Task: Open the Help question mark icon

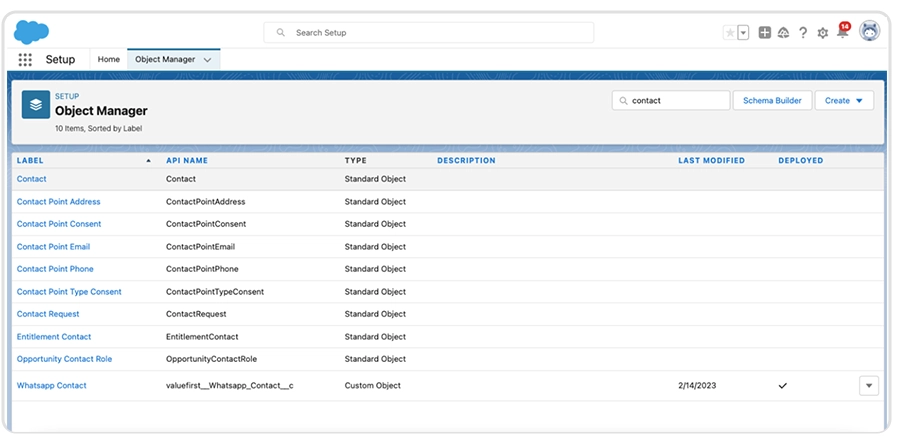Action: point(803,33)
